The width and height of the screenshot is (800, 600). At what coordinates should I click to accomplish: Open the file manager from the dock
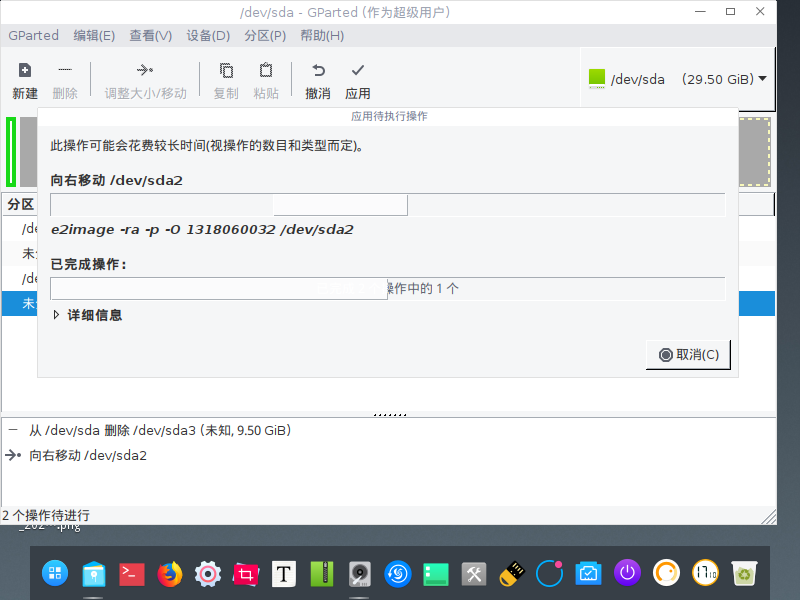93,573
